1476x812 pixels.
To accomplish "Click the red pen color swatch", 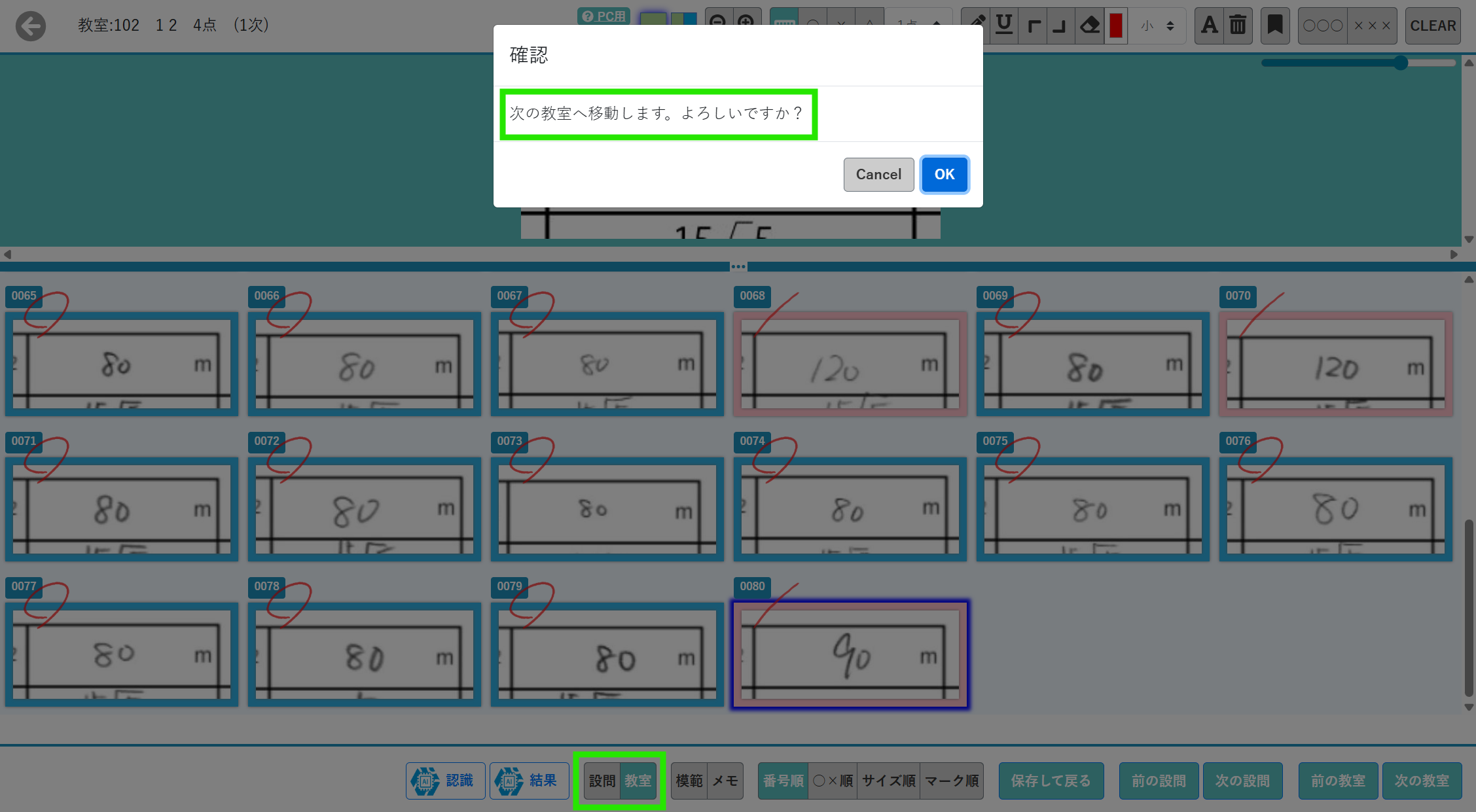I will (1116, 26).
